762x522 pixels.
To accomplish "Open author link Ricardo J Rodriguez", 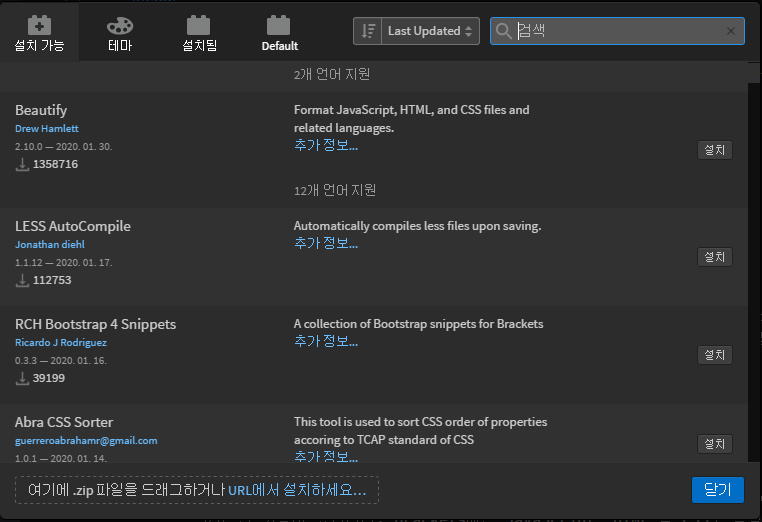I will [61, 343].
